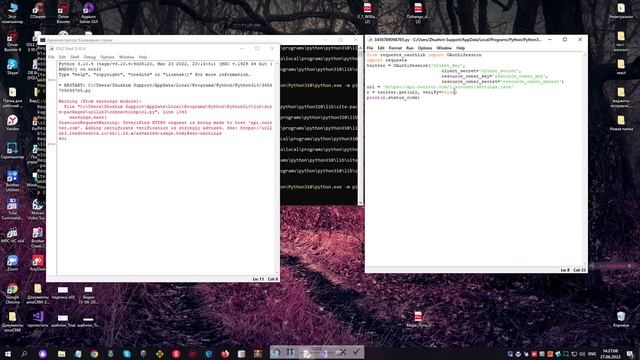Launch Skype from the desktop shortcut
The height and width of the screenshot is (360, 640).
(12, 67)
